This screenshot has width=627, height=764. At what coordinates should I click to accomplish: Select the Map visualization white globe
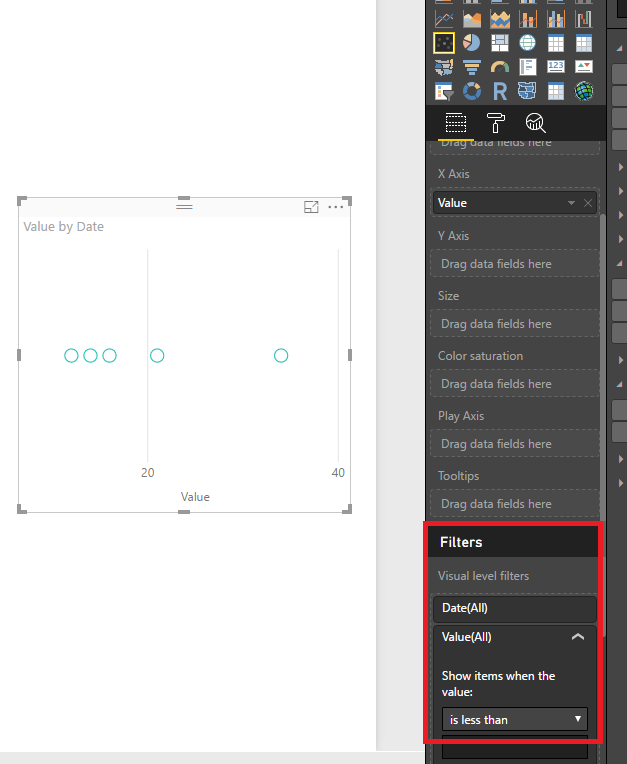(528, 43)
